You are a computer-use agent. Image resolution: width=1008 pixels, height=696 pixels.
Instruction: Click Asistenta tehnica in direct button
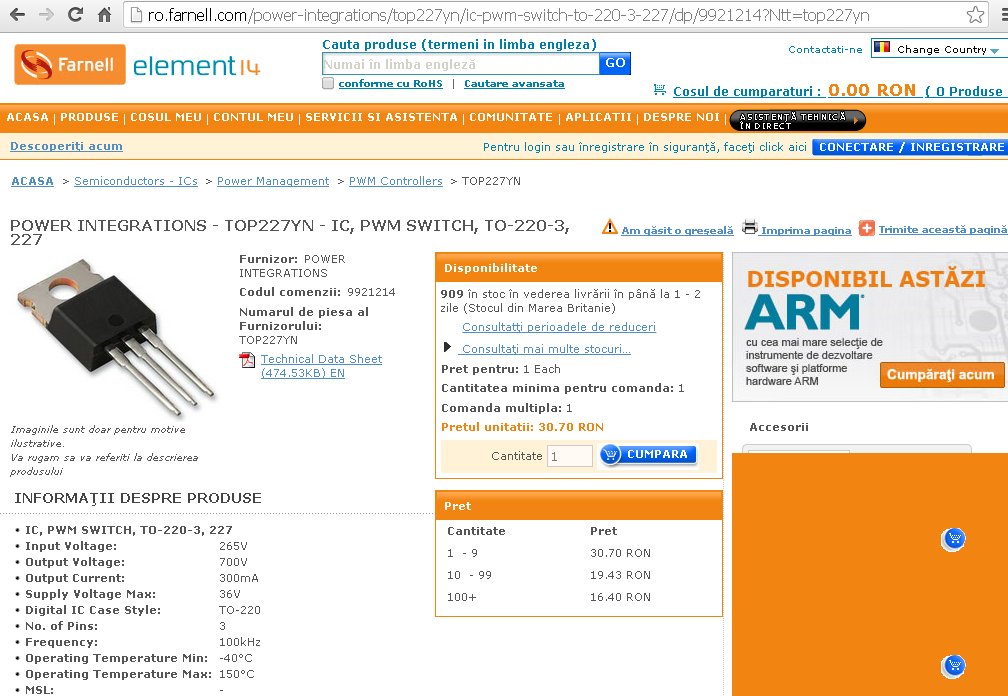click(798, 120)
